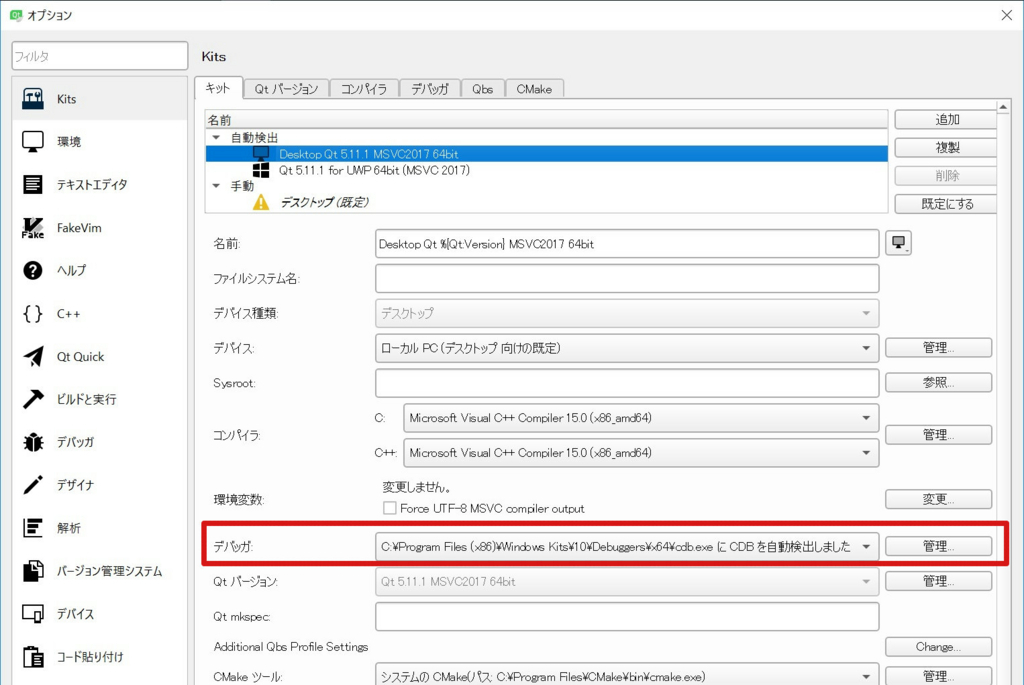Click the monitor icon of Desktop Qt 5.11.1 kit
The height and width of the screenshot is (685, 1024).
[261, 153]
